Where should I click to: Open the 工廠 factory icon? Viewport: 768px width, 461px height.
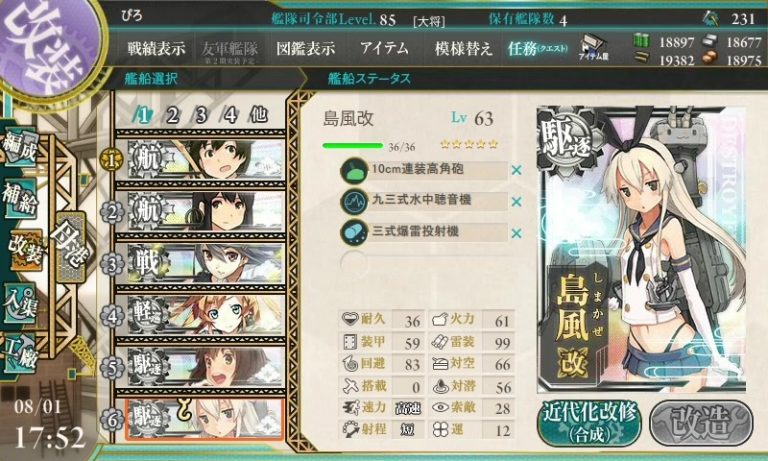[20, 352]
